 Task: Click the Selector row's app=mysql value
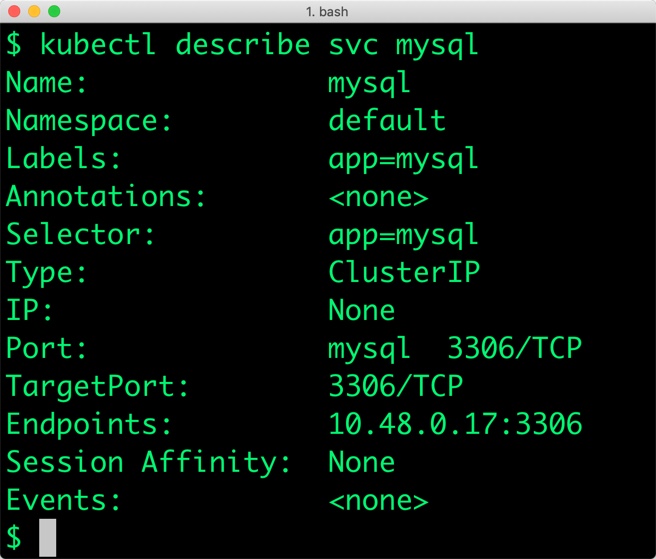pos(403,235)
